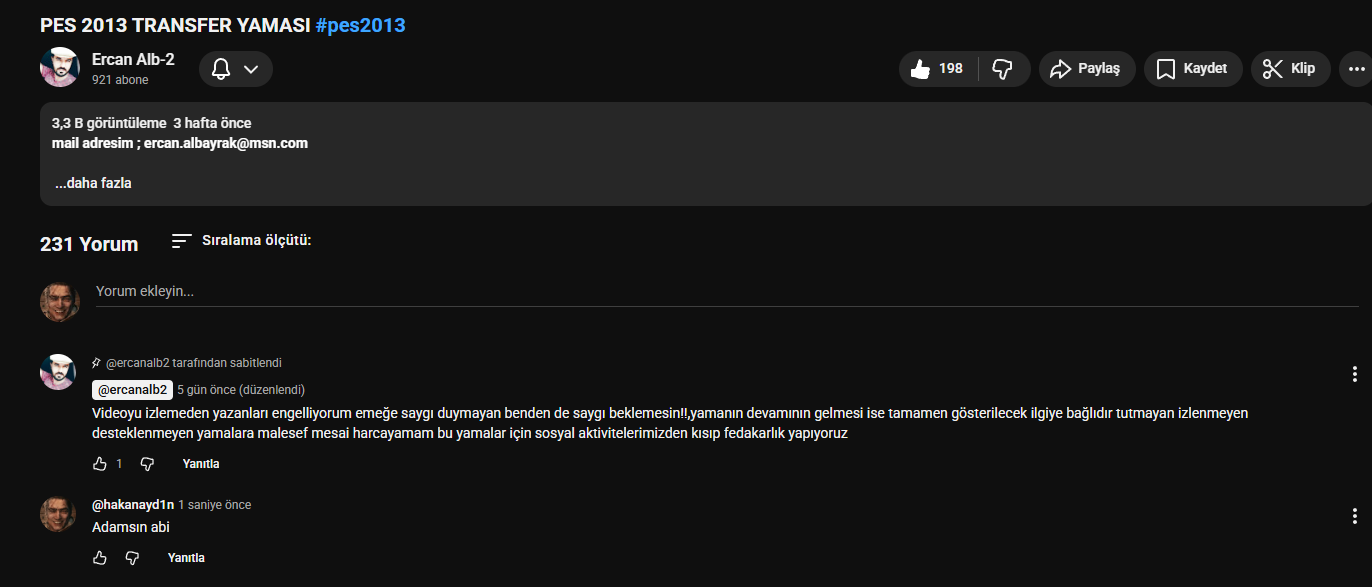1372x587 pixels.
Task: Click your profile avatar beside comment field
Action: click(x=59, y=301)
